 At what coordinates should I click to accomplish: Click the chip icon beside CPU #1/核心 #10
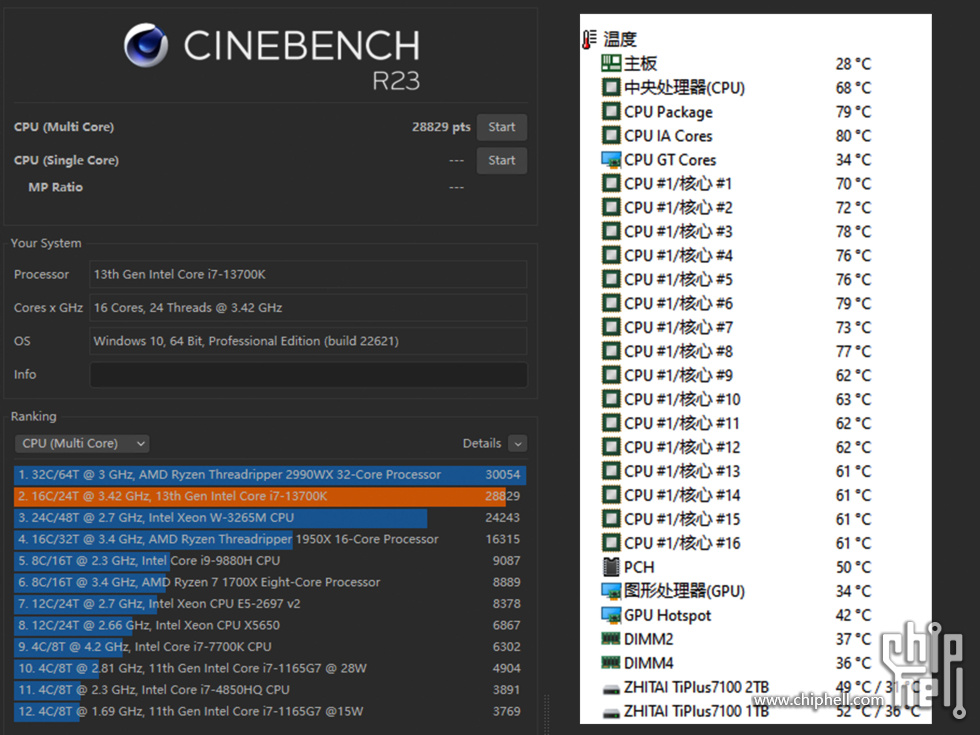click(x=611, y=399)
